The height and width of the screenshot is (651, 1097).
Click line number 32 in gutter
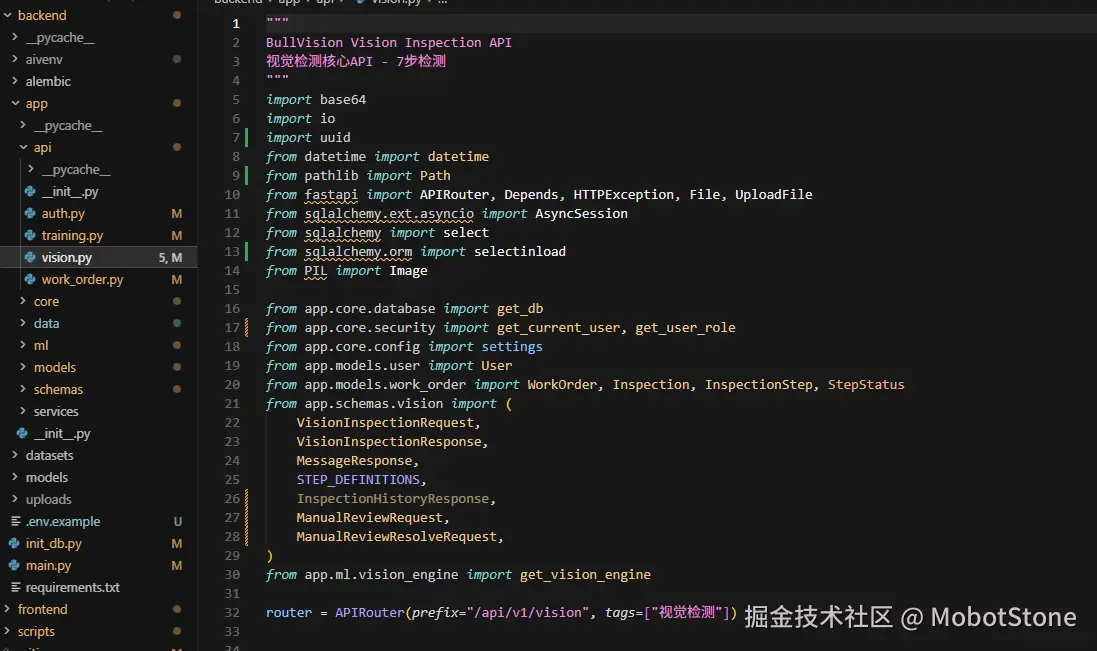pos(232,612)
